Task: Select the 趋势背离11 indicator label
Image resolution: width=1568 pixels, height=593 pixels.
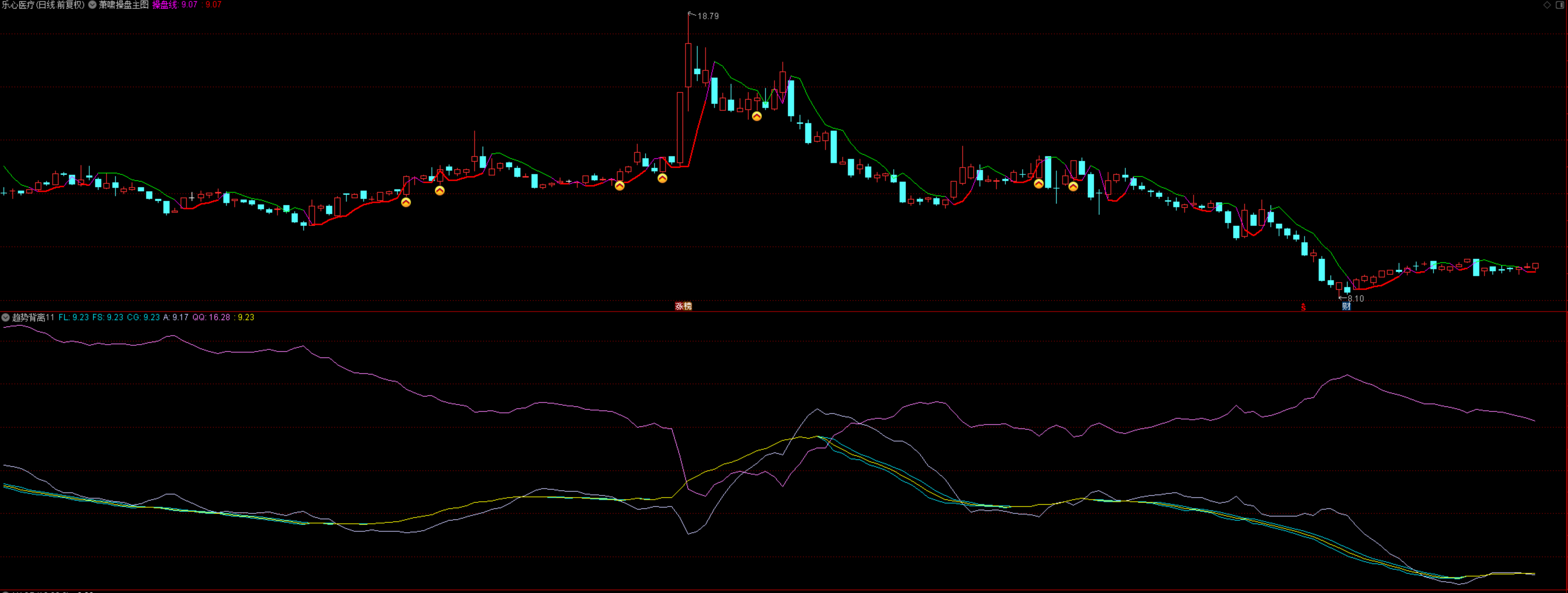Action: pos(34,317)
